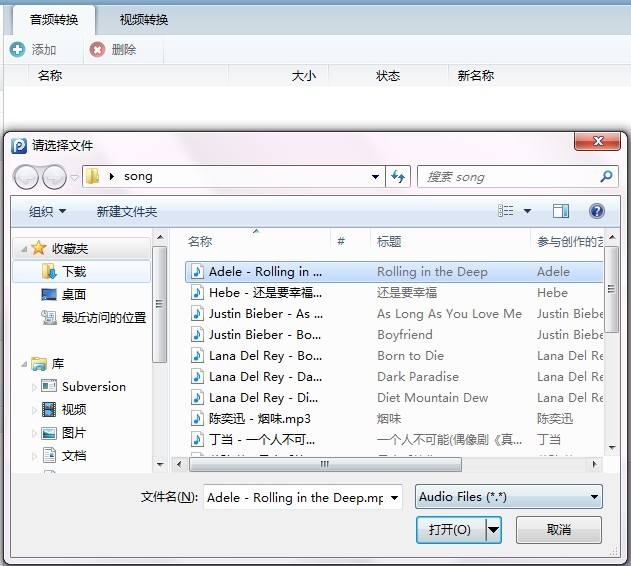Sort files by the 标题 column

(x=389, y=241)
